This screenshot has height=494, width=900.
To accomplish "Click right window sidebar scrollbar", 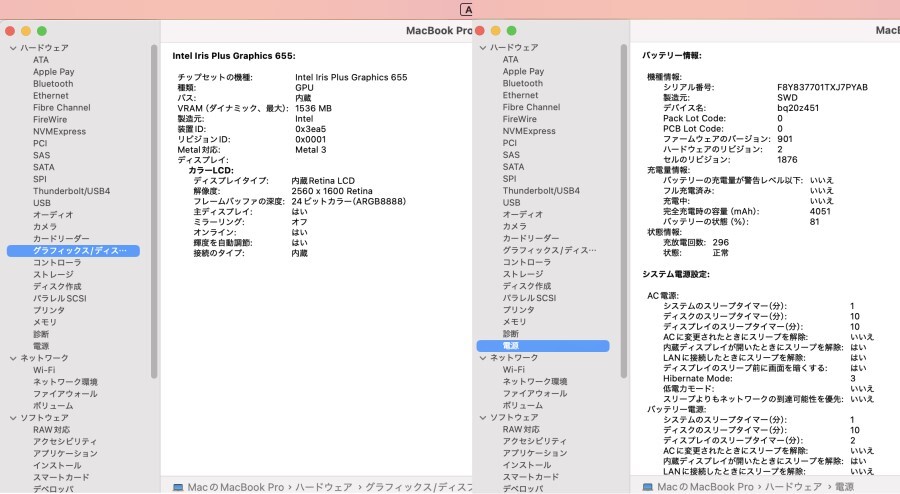I will [x=623, y=211].
